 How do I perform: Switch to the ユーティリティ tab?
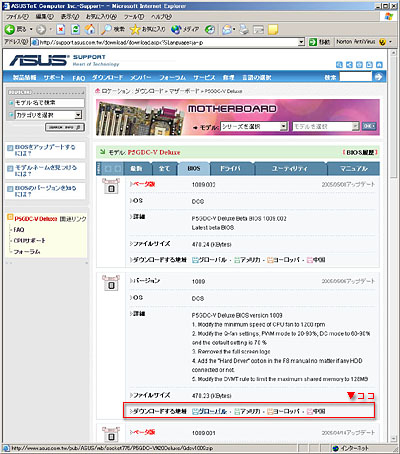click(289, 169)
